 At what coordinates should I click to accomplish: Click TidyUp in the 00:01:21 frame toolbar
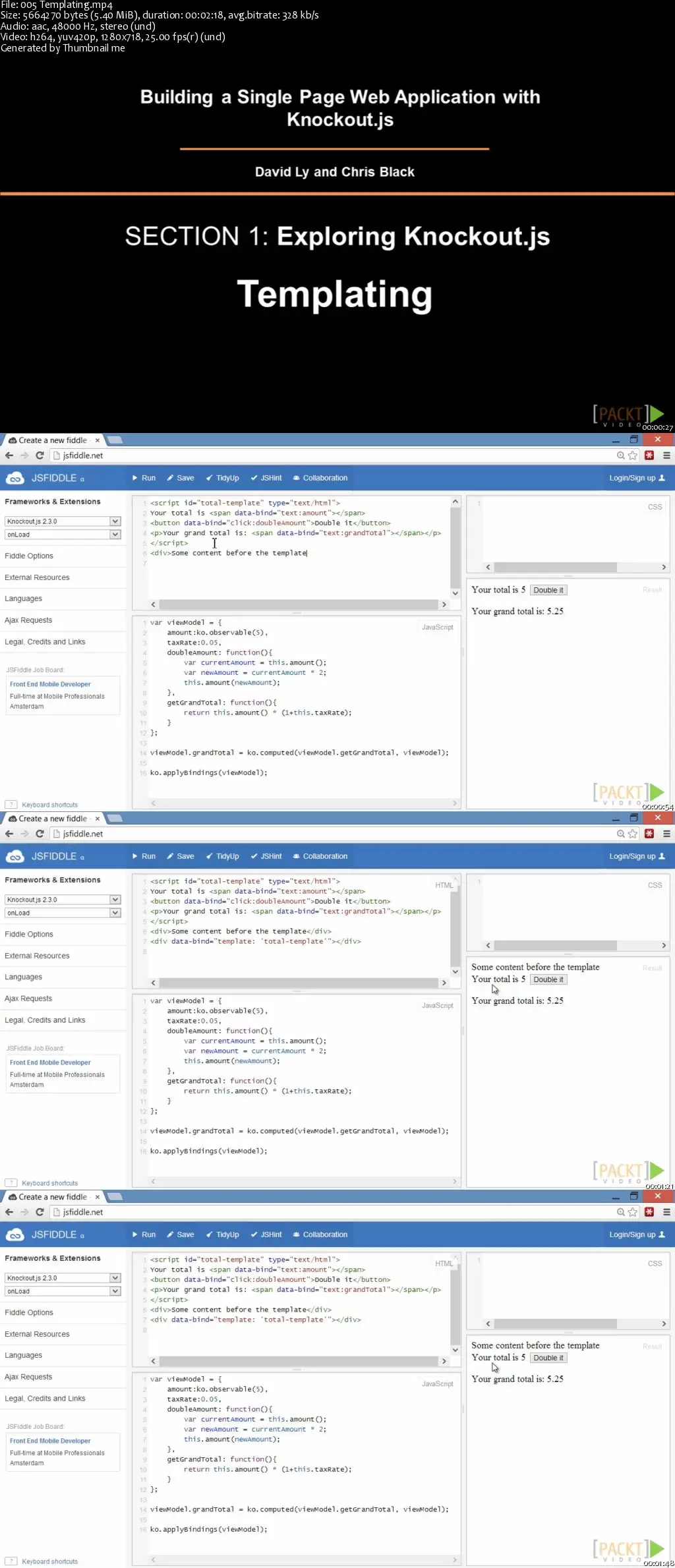click(223, 856)
